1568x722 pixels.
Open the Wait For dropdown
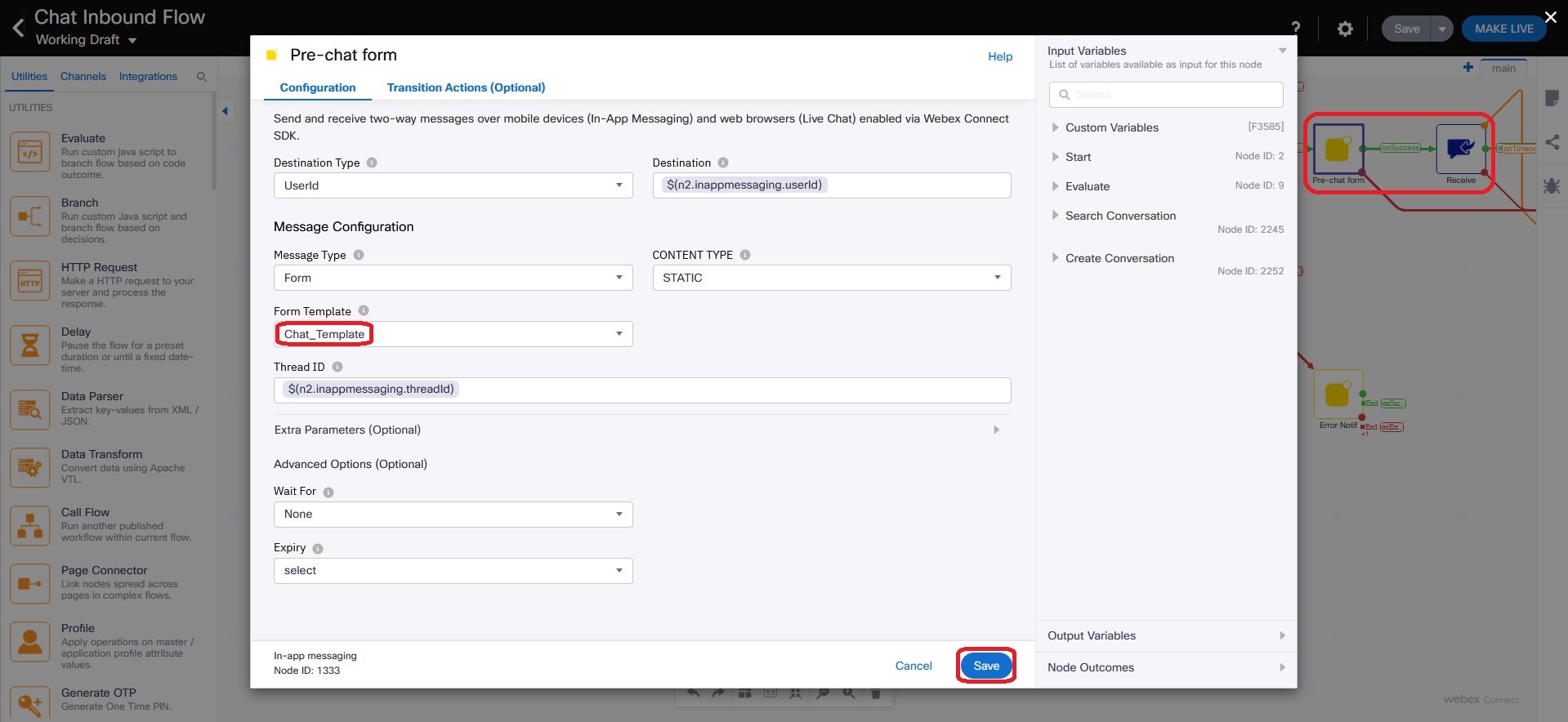(x=453, y=515)
